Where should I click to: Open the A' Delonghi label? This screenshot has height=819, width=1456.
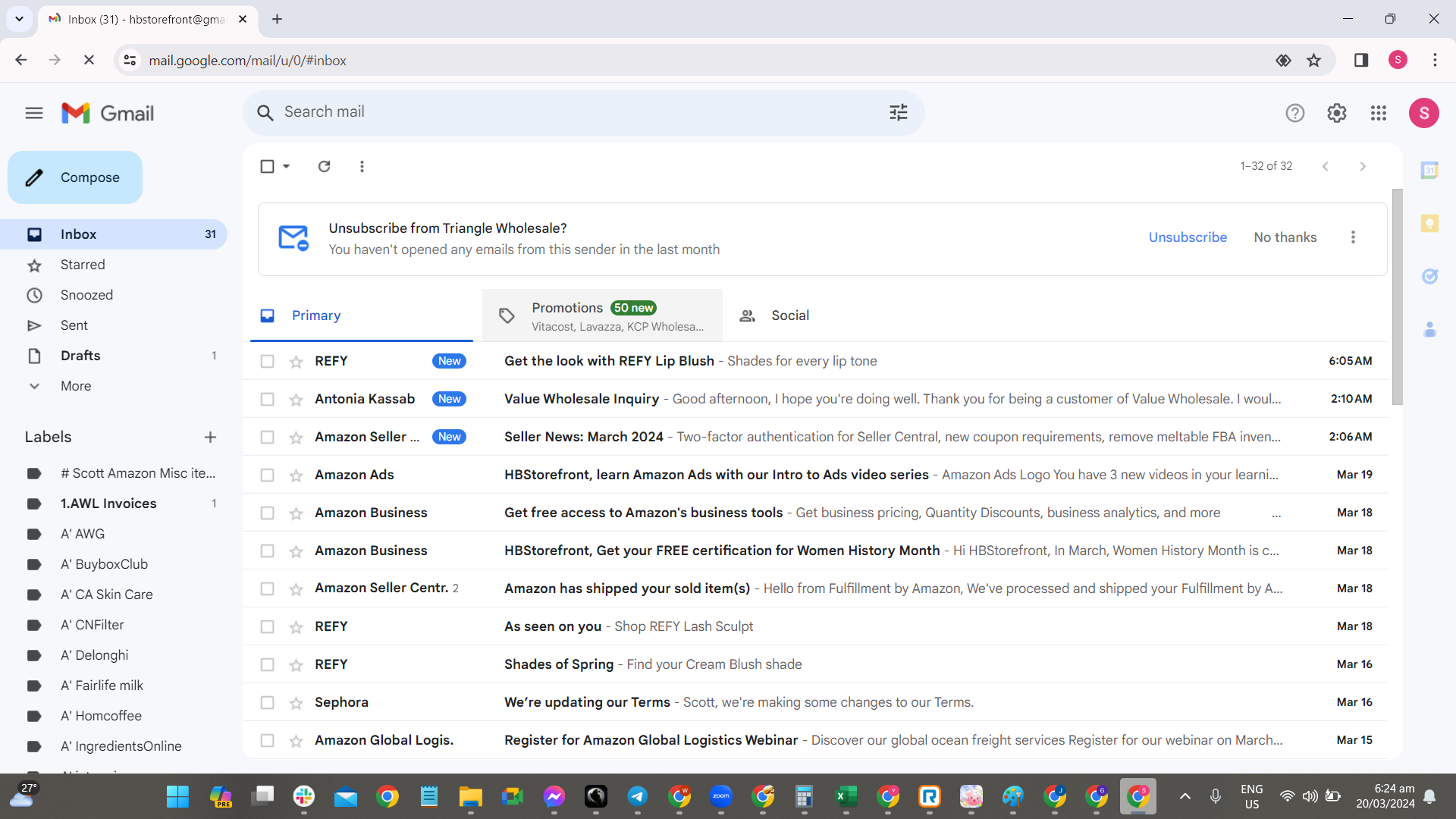coord(94,655)
